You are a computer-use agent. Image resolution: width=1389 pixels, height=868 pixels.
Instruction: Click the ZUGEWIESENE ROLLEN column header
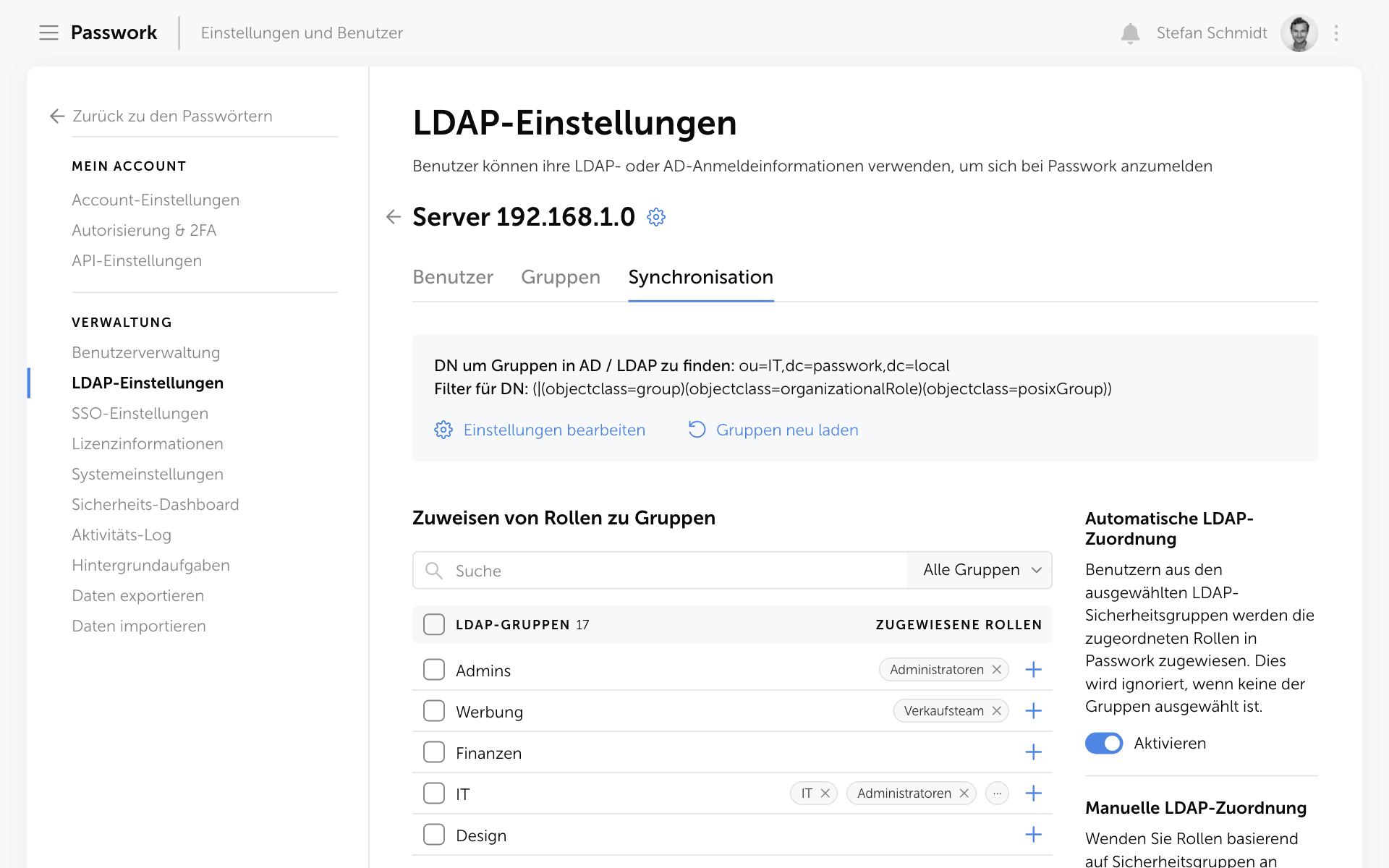959,624
